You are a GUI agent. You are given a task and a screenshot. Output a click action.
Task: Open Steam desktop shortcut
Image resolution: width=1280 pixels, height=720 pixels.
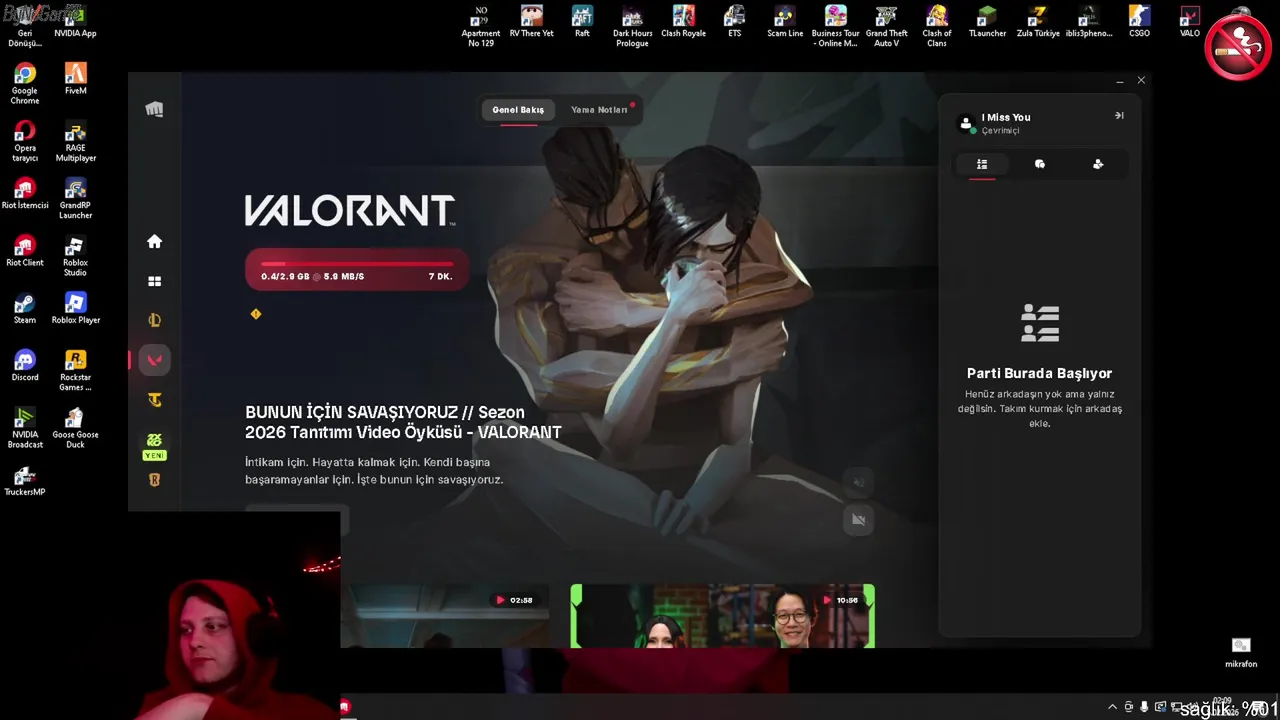tap(25, 308)
